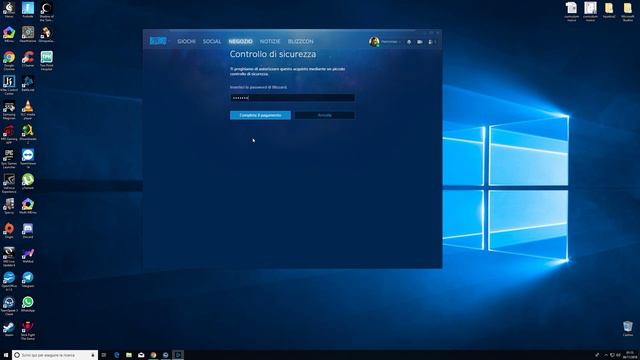
Task: Open the NOTIZIE tab
Action: [x=270, y=41]
